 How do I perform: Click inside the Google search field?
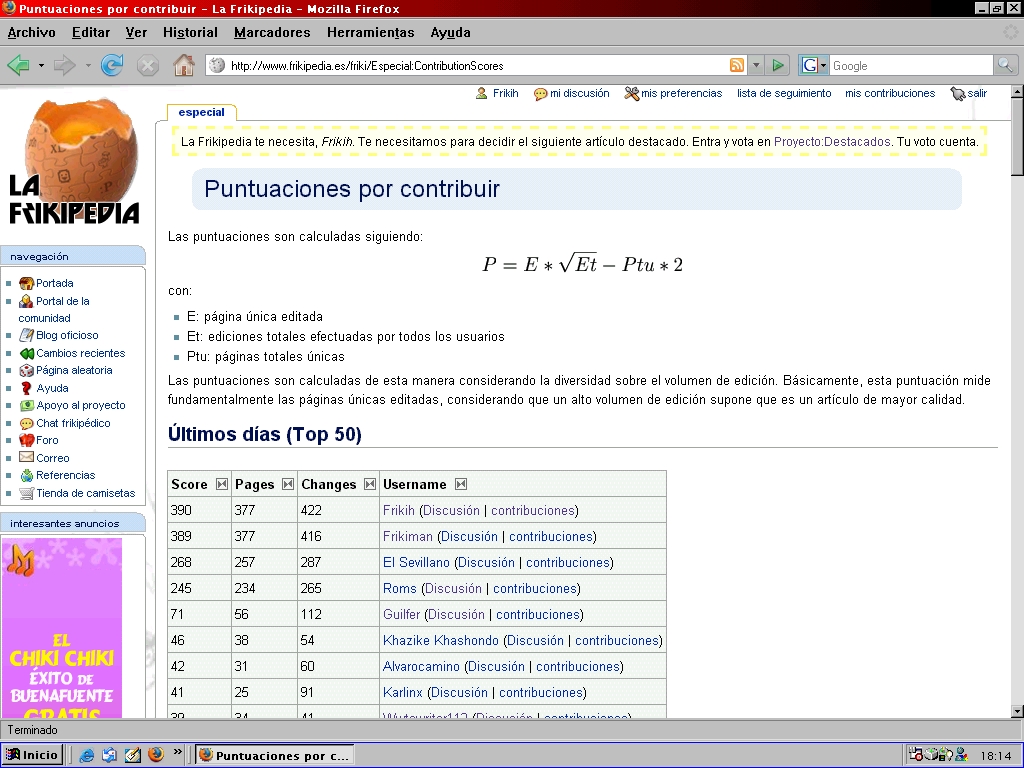coord(910,66)
